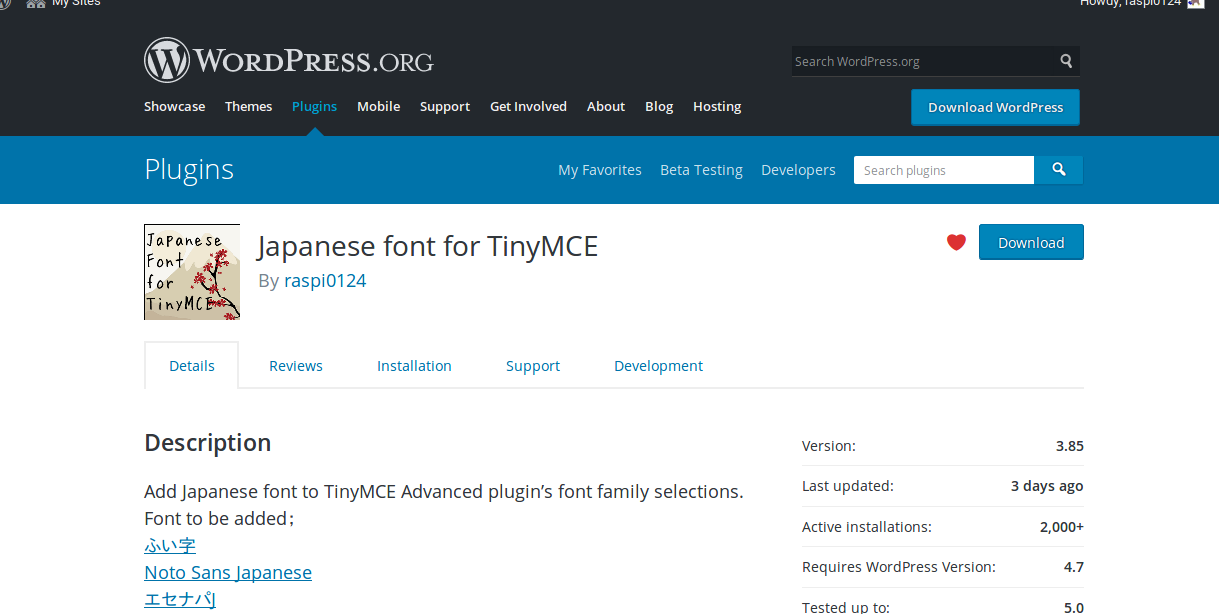
Task: Click the Japanese font for TinyMCE title
Action: pos(428,245)
